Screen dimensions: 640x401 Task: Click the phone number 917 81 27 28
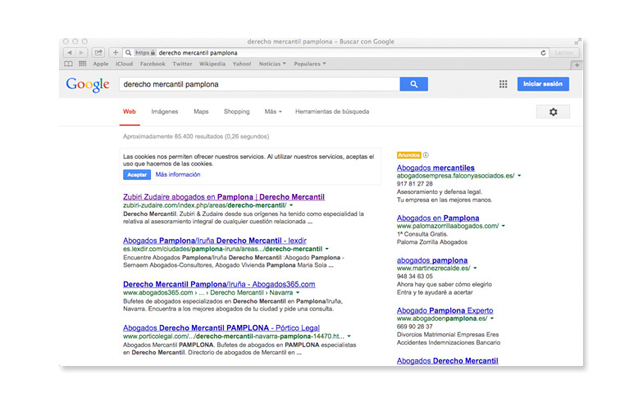[415, 184]
